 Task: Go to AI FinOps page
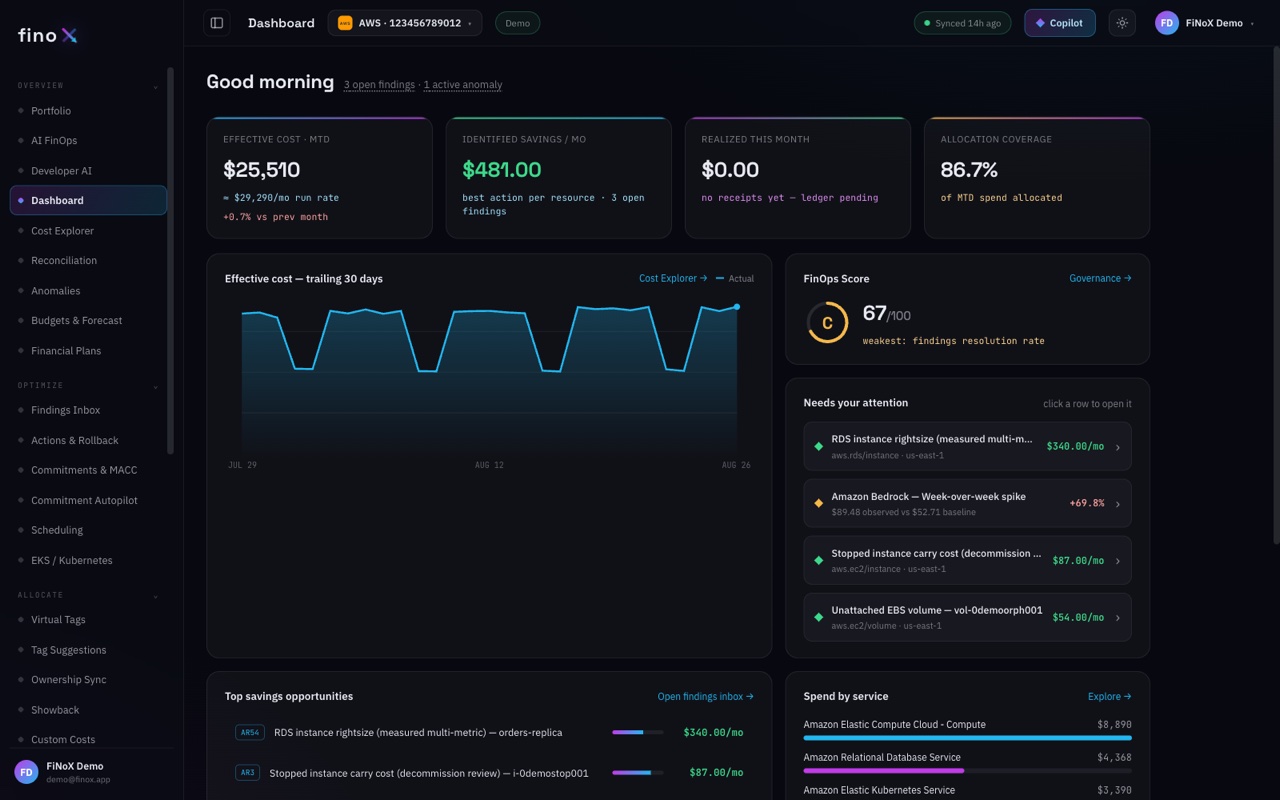pos(88,141)
